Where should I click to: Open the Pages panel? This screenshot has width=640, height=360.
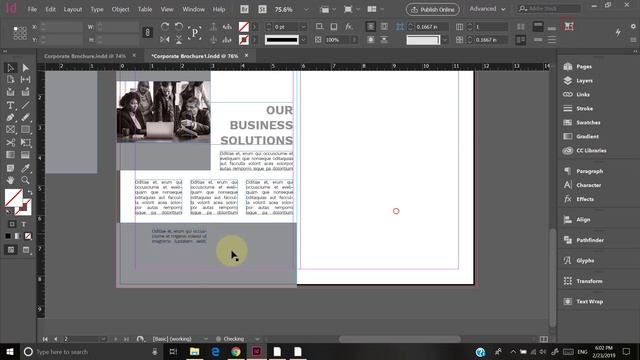pyautogui.click(x=584, y=67)
